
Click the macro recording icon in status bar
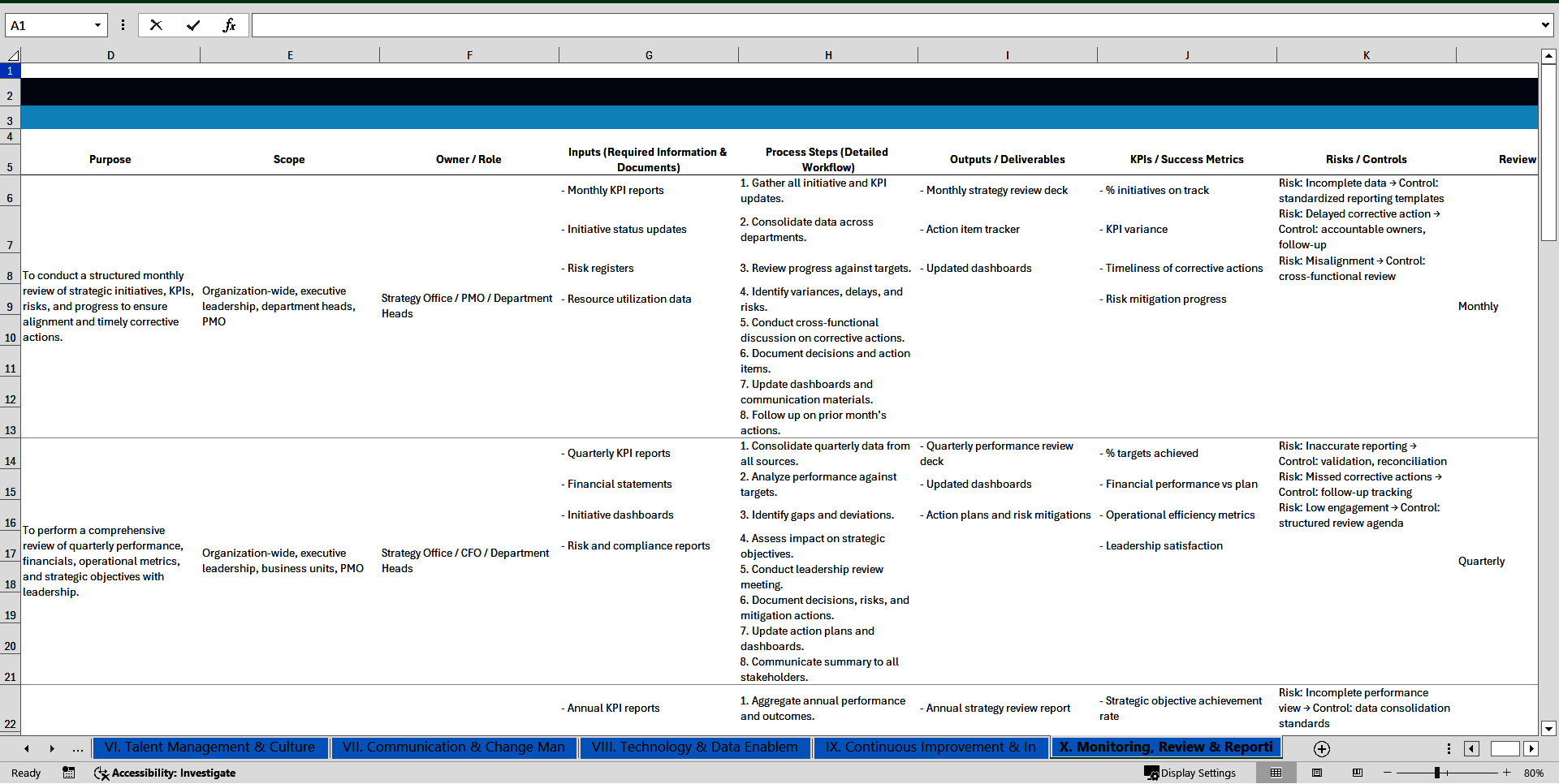pyautogui.click(x=69, y=773)
